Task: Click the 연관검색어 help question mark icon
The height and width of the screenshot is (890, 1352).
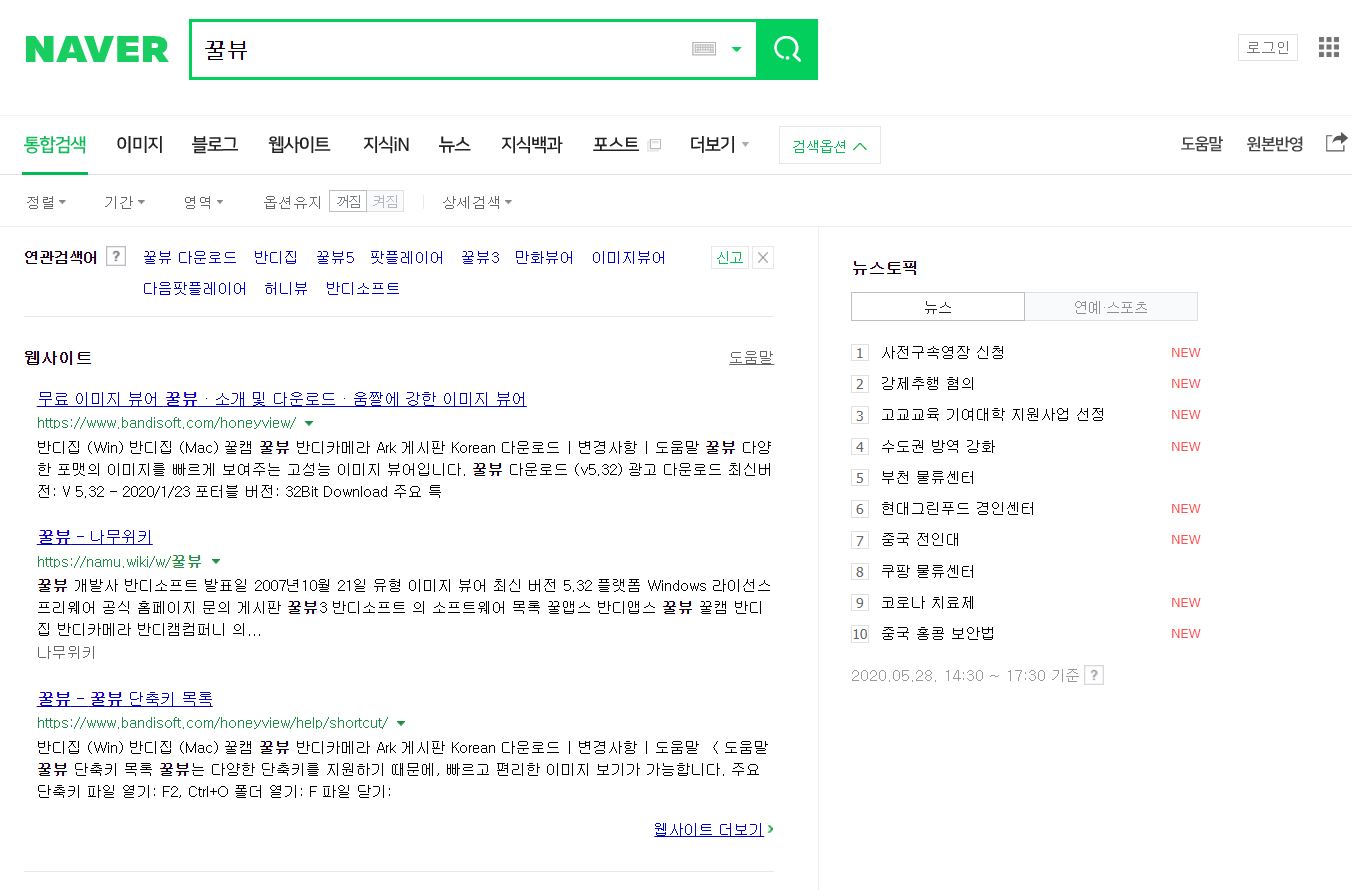Action: tap(116, 257)
